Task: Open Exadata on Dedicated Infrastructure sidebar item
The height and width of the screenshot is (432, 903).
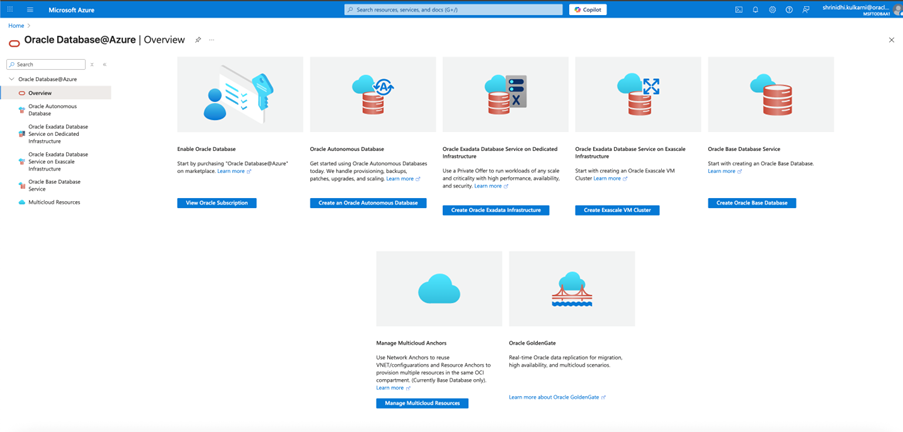Action: click(56, 134)
